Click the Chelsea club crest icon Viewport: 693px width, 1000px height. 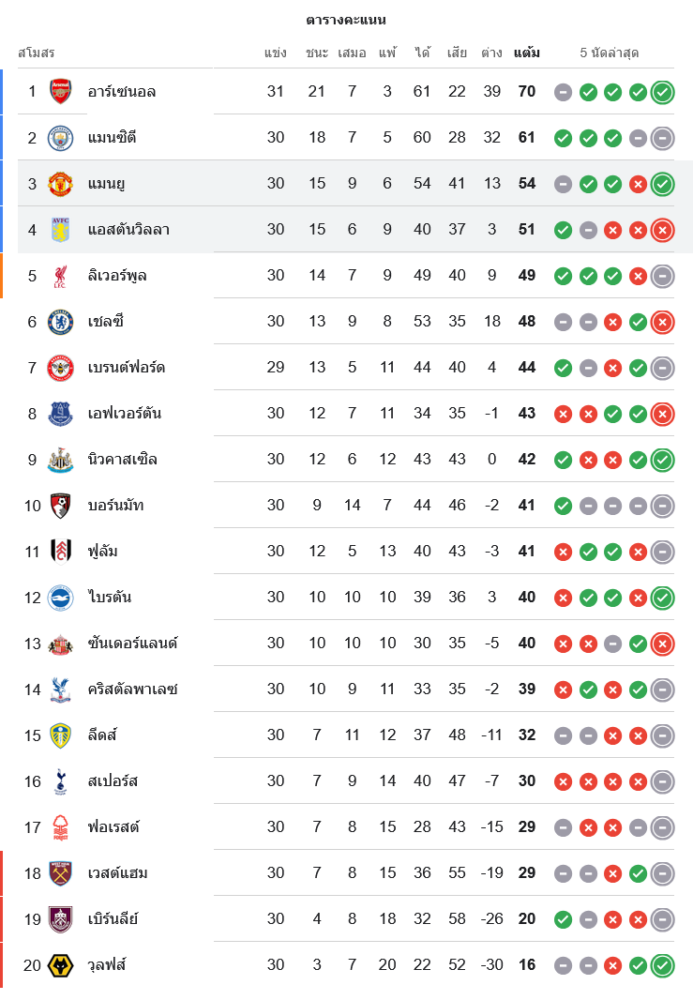[x=61, y=322]
